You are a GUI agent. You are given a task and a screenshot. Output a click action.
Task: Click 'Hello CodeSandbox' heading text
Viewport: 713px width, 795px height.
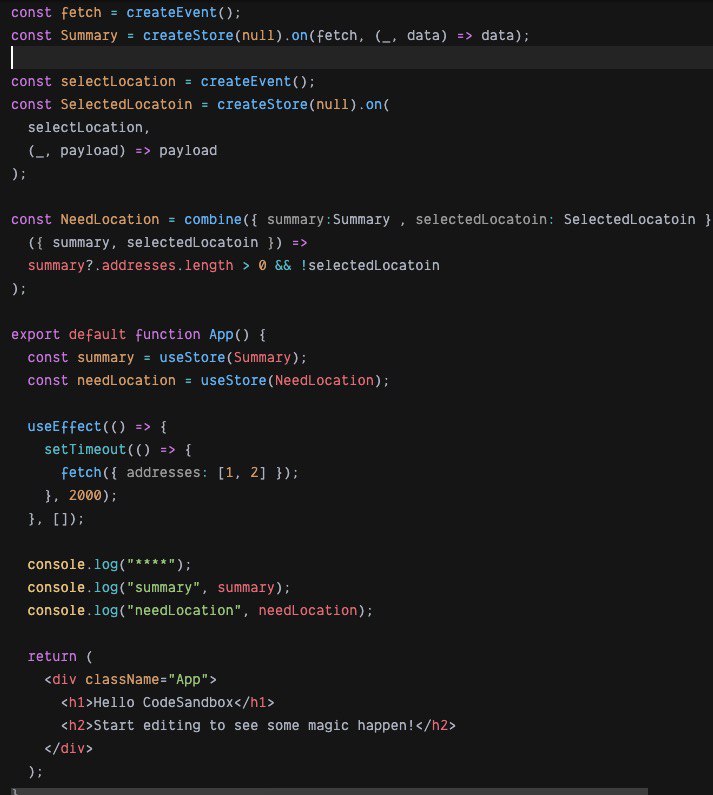tap(163, 702)
